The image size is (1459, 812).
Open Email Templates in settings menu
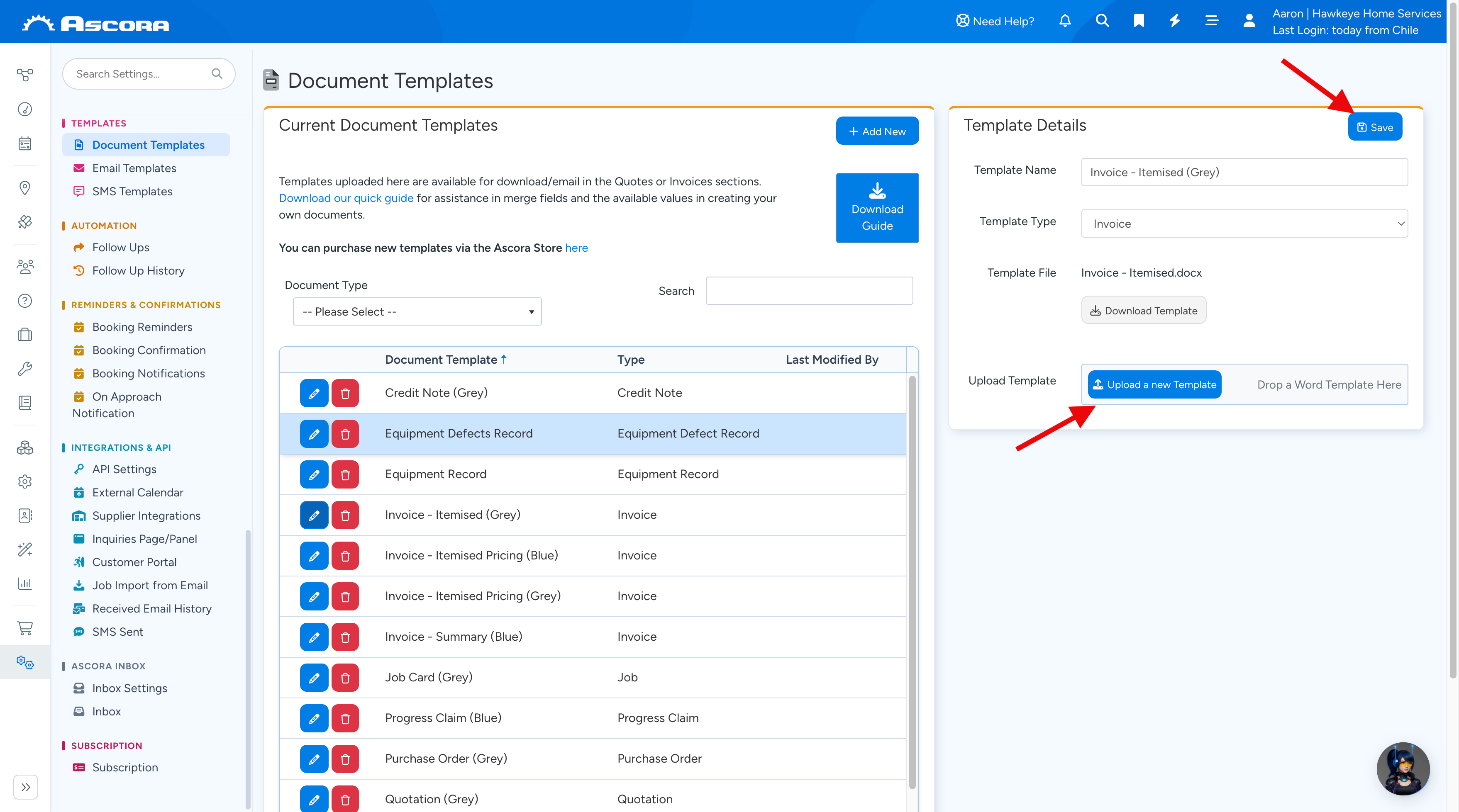(134, 168)
